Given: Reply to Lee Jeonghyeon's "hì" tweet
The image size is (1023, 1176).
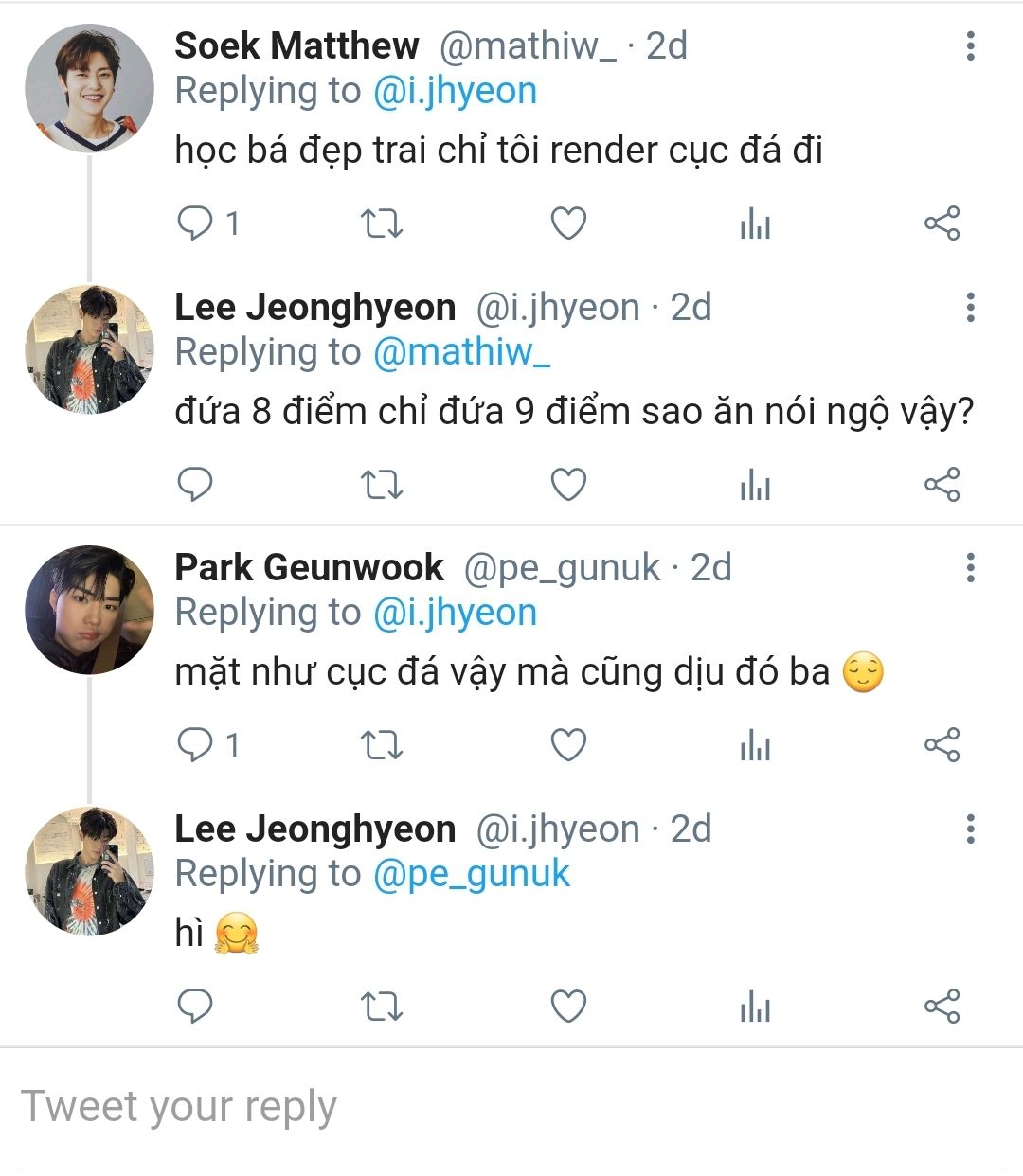Looking at the screenshot, I should [195, 1006].
